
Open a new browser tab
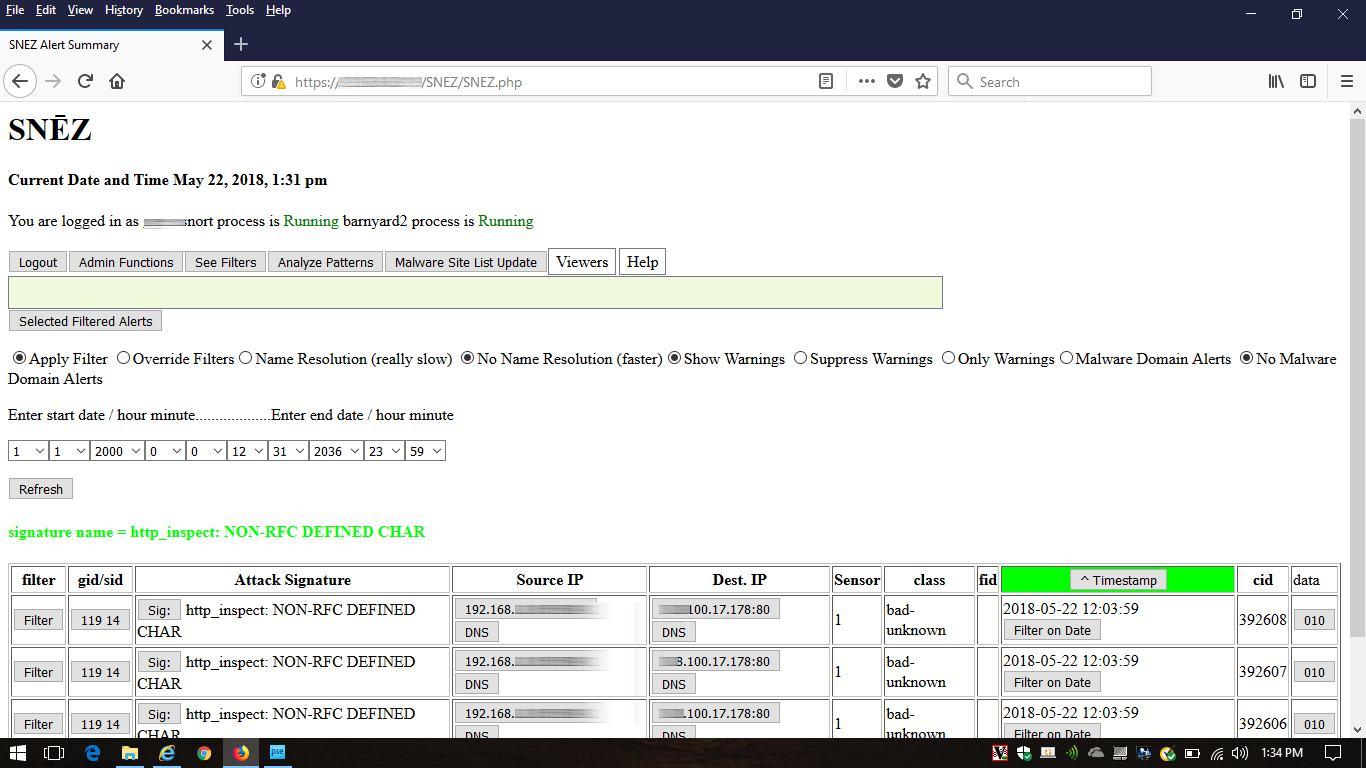click(240, 44)
